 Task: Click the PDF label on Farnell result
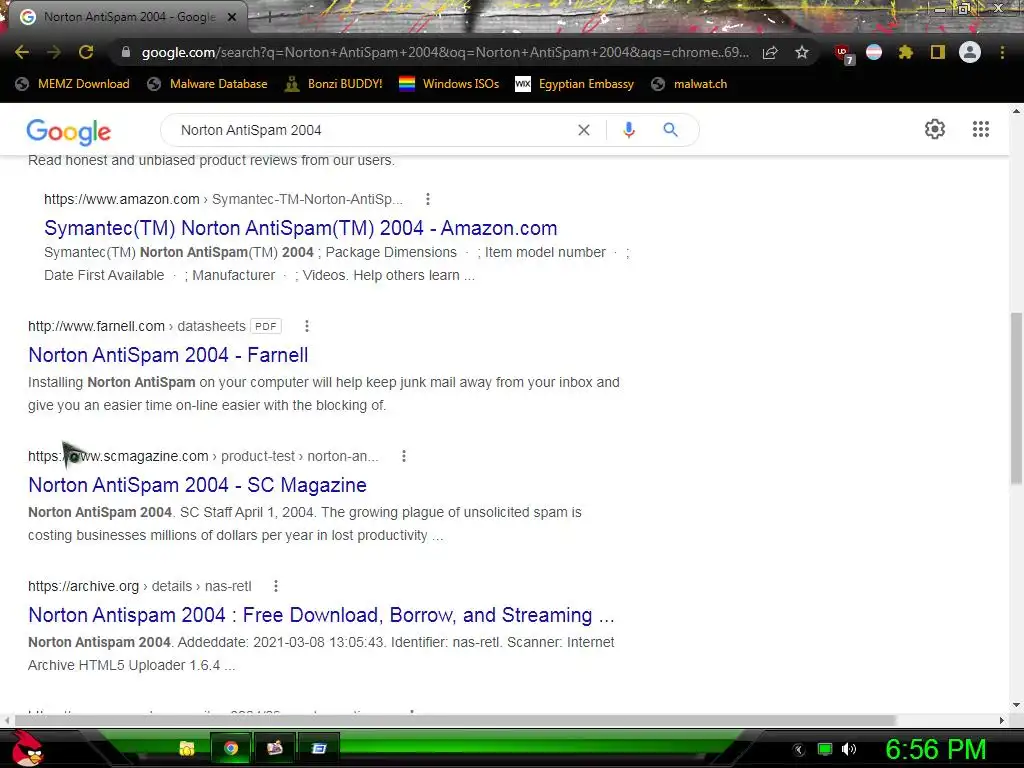point(266,326)
